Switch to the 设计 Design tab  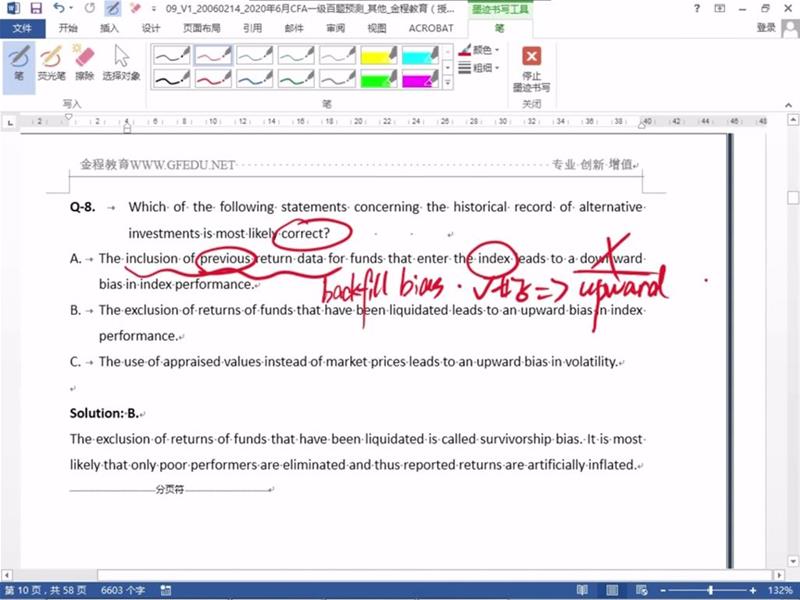(151, 28)
